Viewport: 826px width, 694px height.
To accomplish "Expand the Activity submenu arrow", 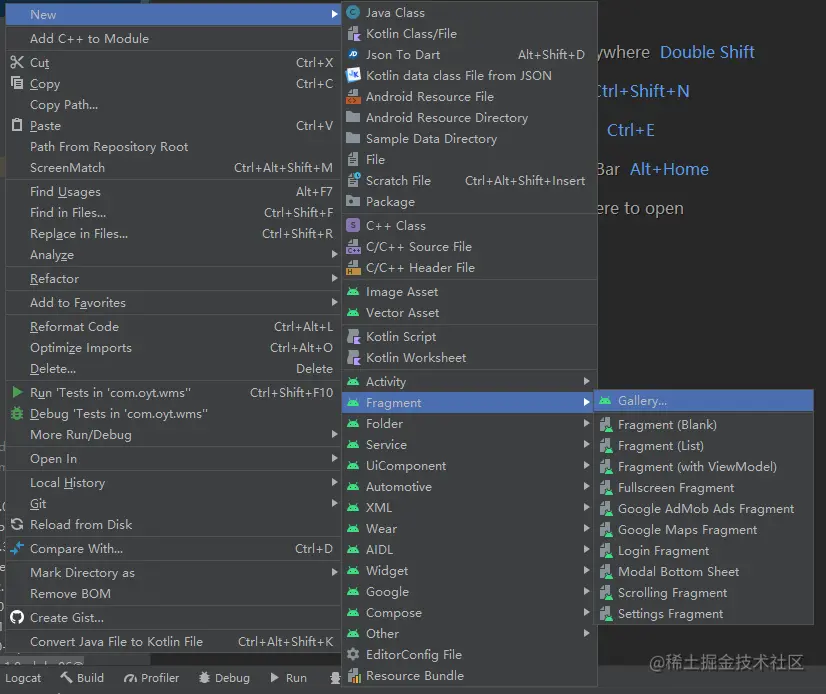I will [586, 381].
